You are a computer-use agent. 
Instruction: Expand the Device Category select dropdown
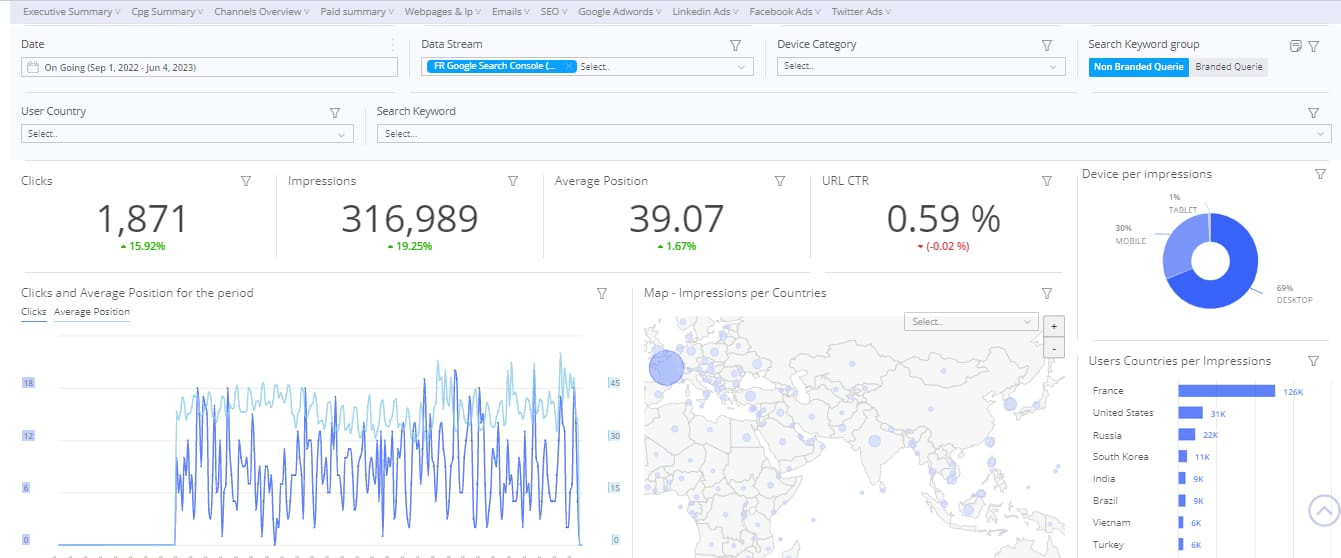click(x=921, y=66)
